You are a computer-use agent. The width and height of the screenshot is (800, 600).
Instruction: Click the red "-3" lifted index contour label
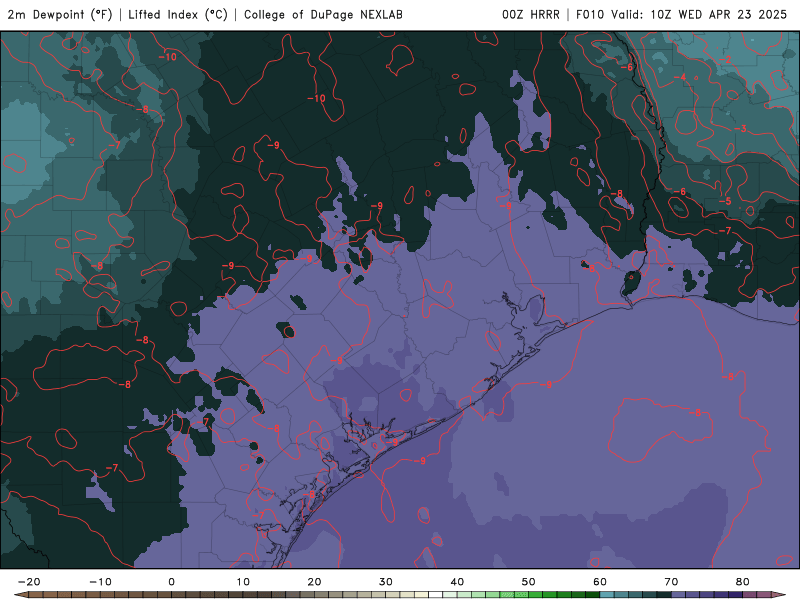tap(740, 129)
